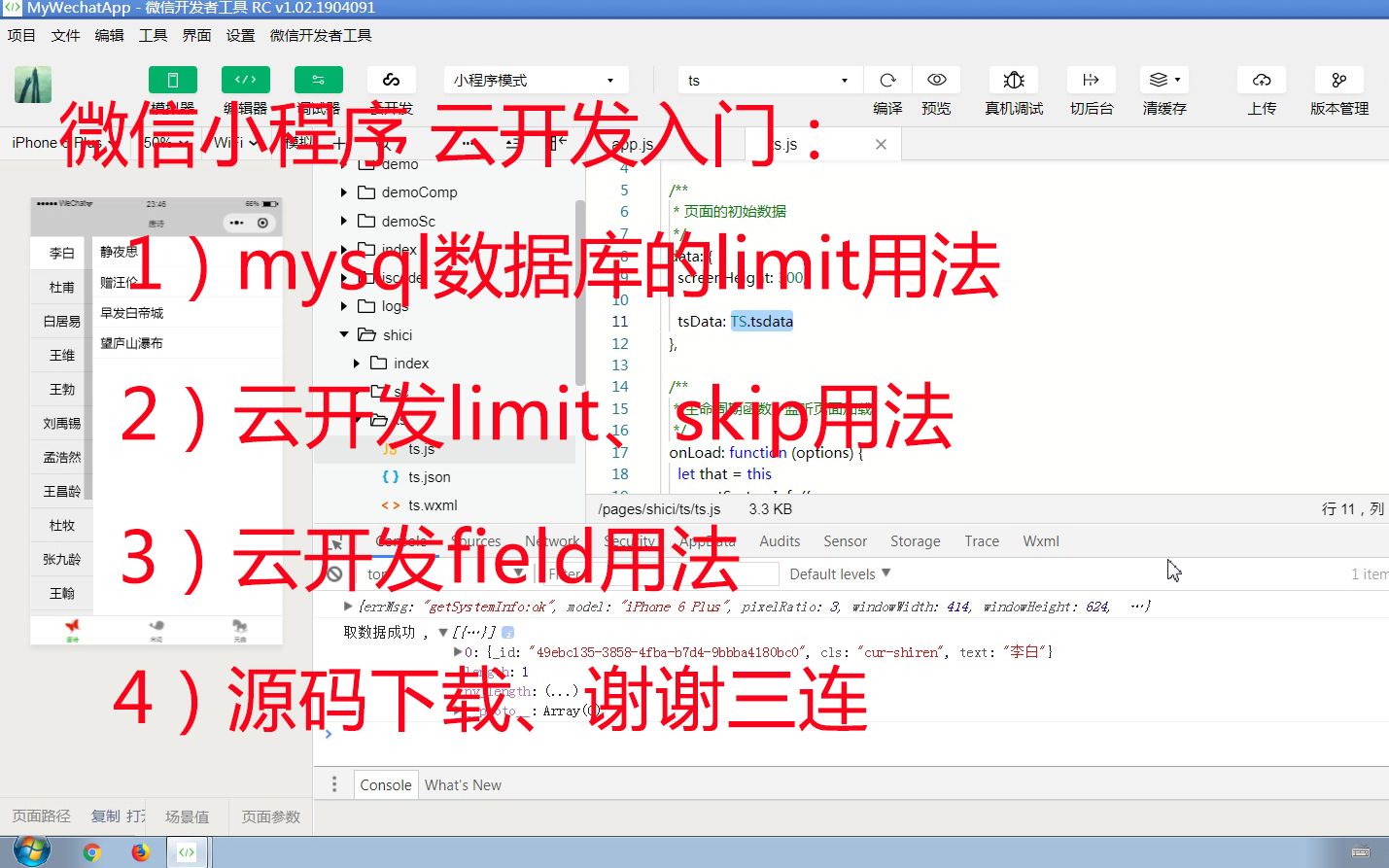1389x868 pixels.
Task: Expand array item 0 in console
Action: (458, 652)
